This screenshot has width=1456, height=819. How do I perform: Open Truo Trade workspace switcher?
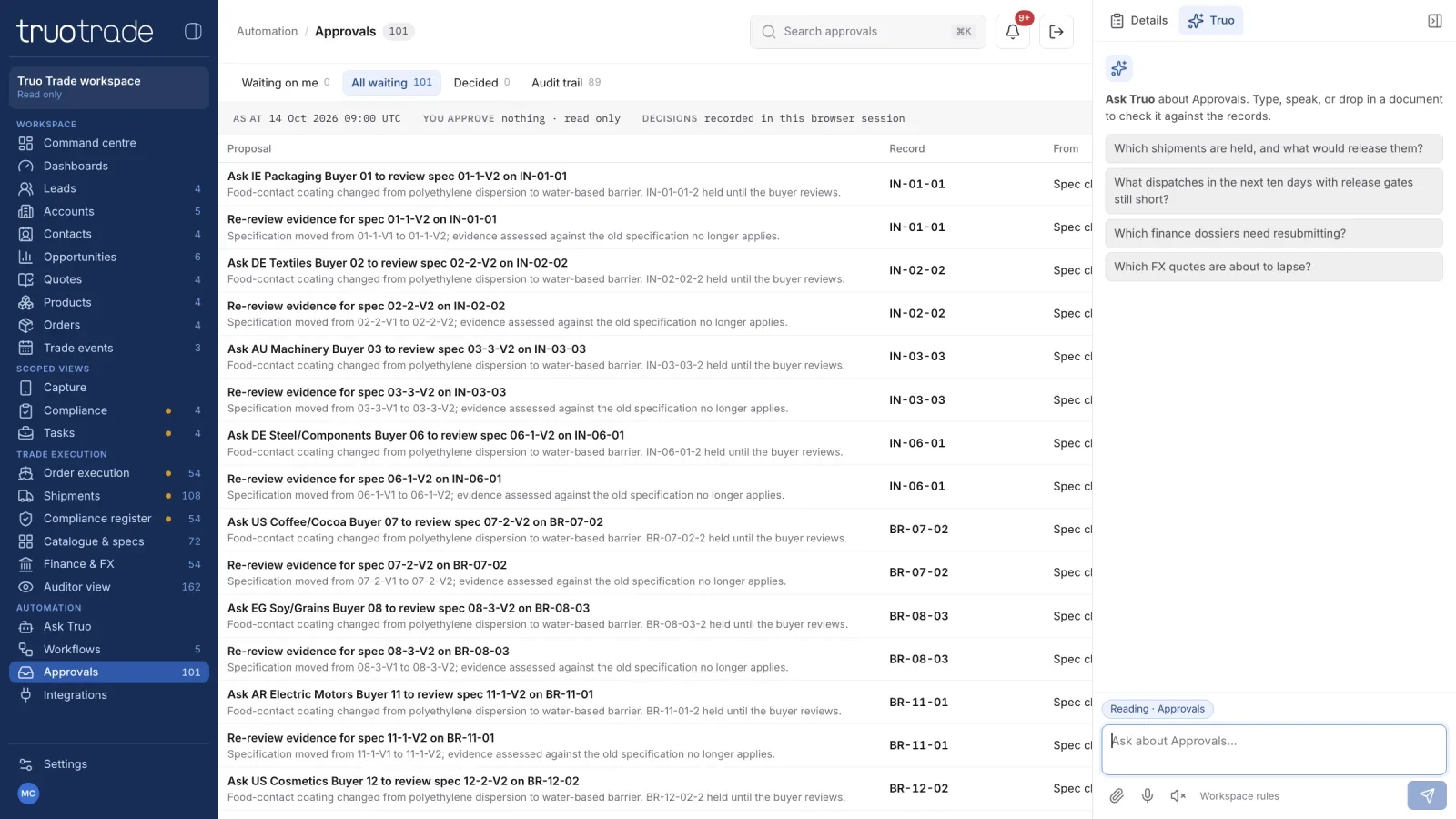109,87
